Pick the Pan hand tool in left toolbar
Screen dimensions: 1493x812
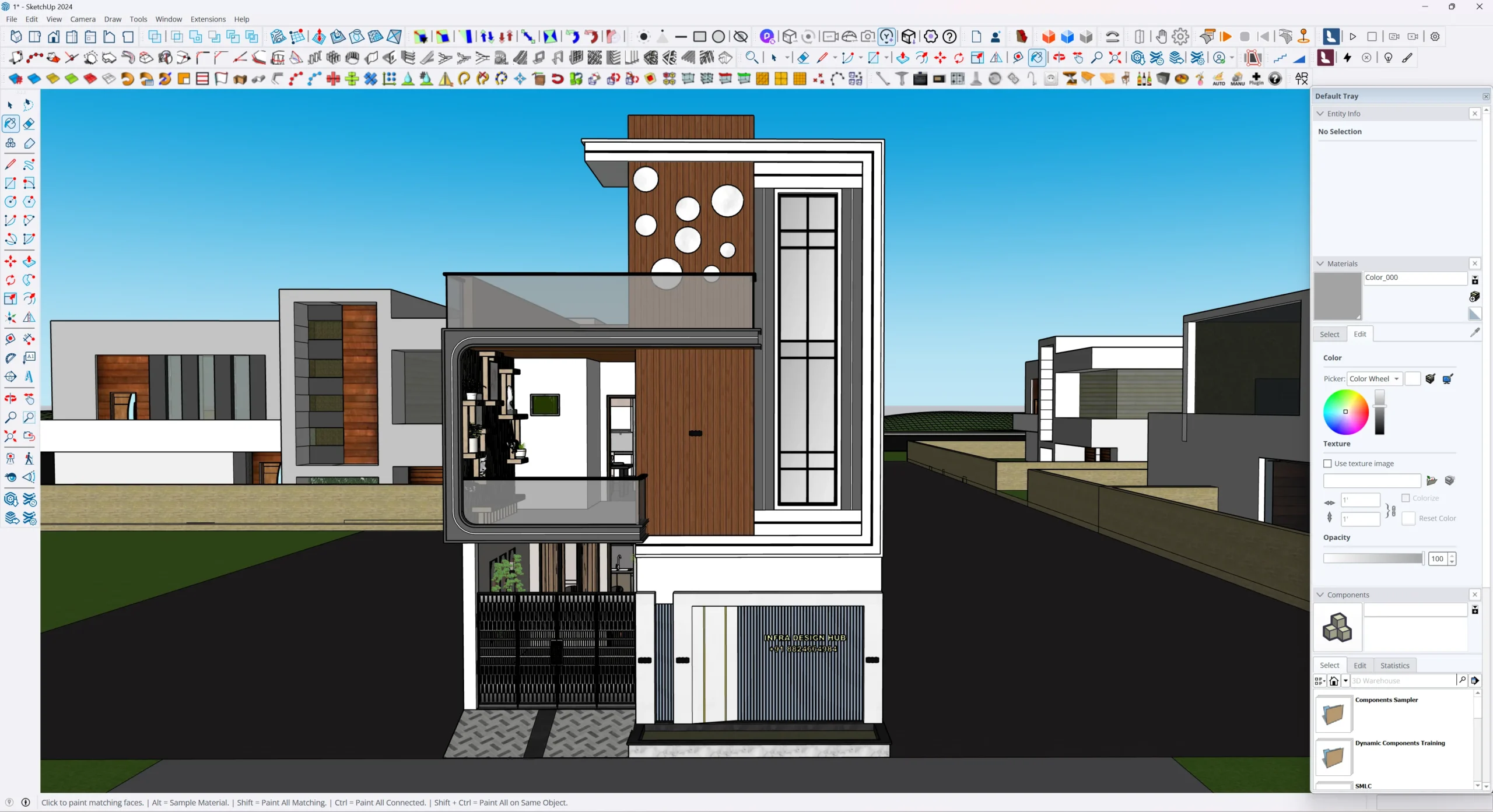(x=29, y=399)
